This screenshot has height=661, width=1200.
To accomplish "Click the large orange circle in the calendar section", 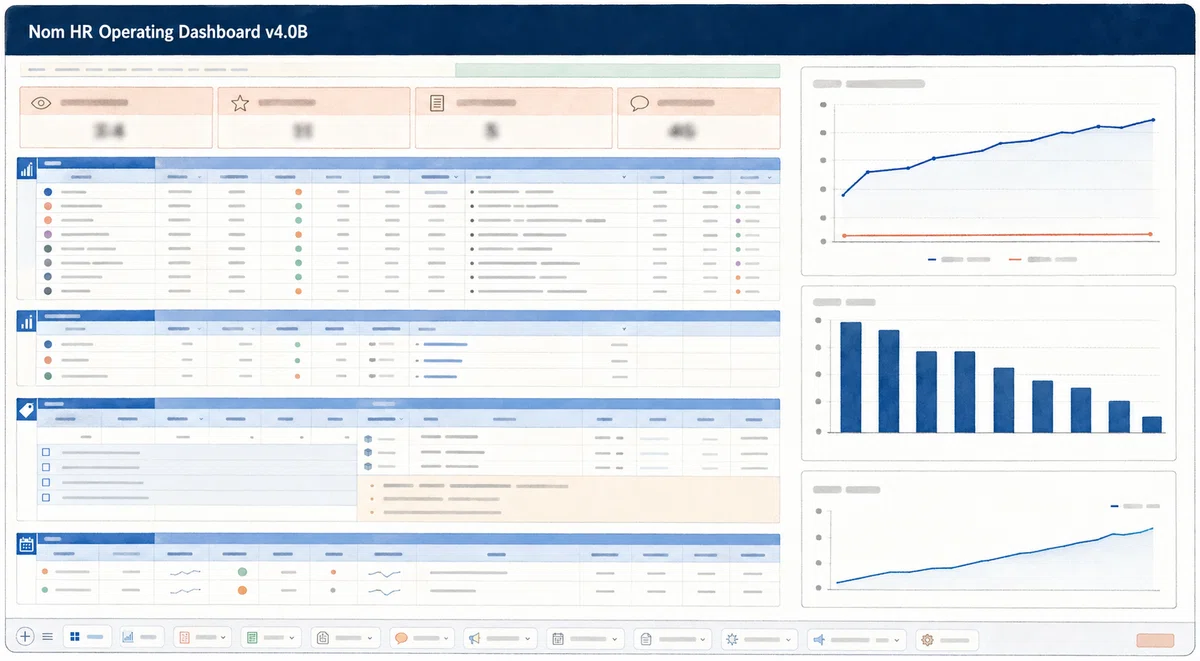I will (x=242, y=591).
